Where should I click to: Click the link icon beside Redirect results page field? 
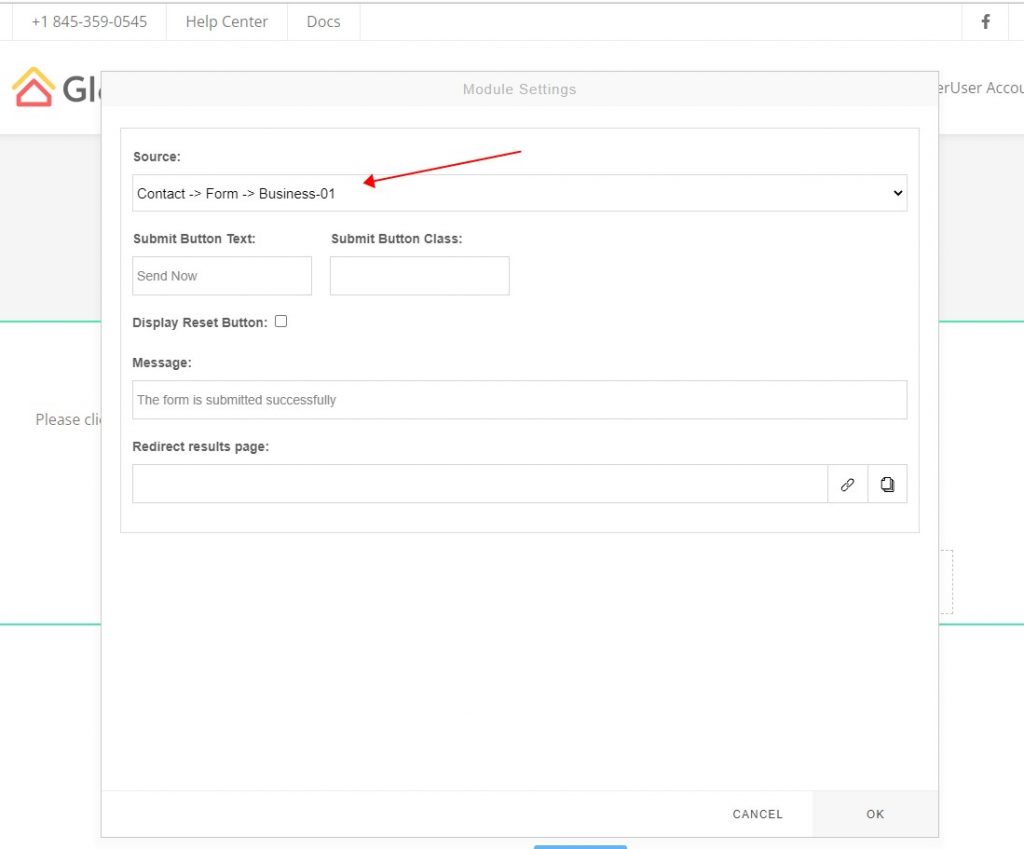[x=847, y=484]
